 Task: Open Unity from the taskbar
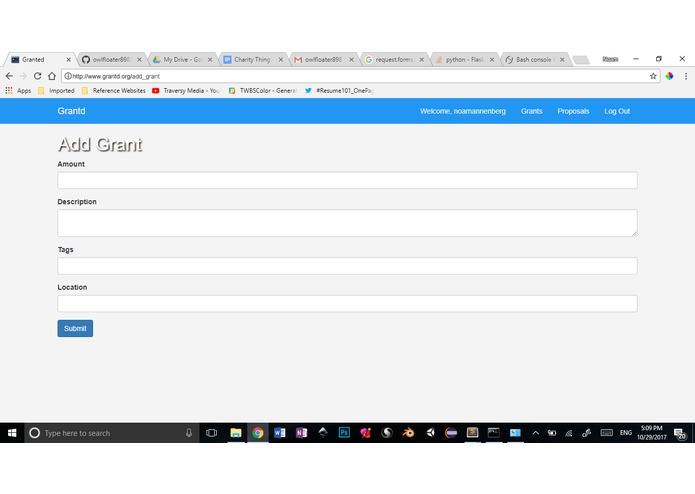click(x=430, y=432)
